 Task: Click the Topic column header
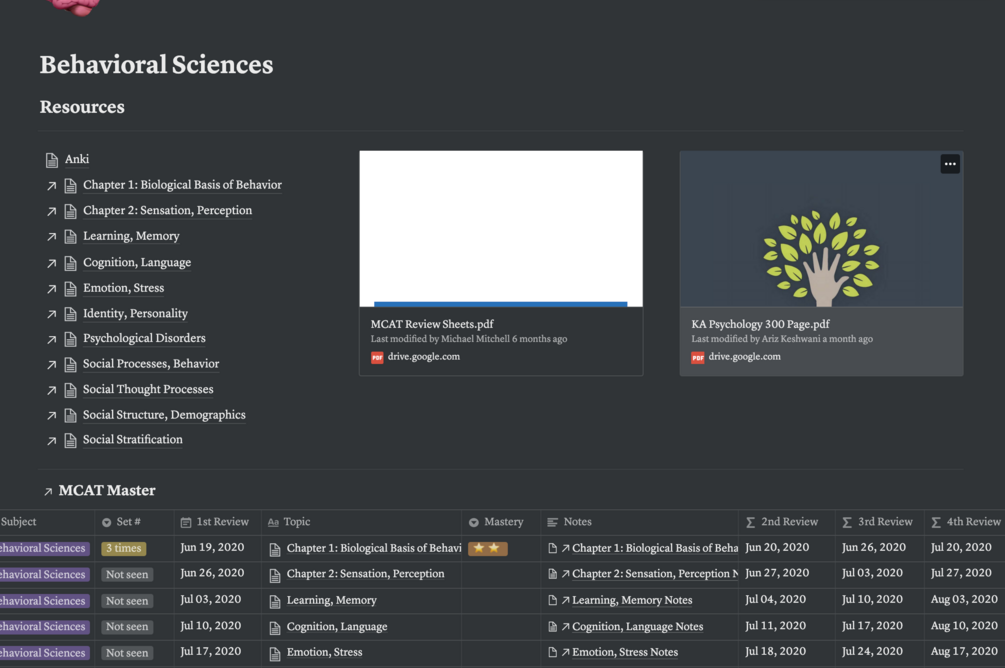(x=361, y=522)
